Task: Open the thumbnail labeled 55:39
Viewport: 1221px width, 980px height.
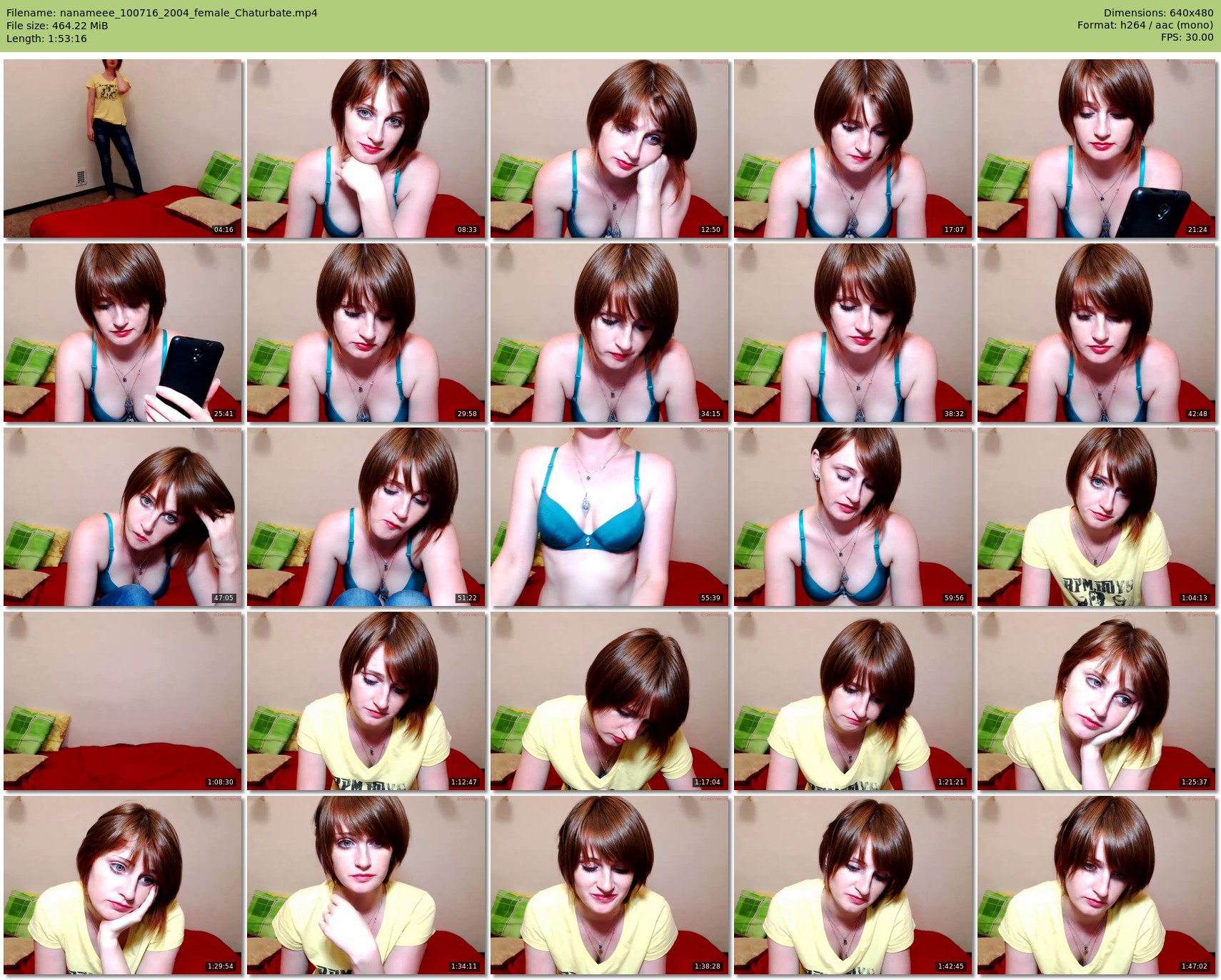Action: (x=610, y=517)
